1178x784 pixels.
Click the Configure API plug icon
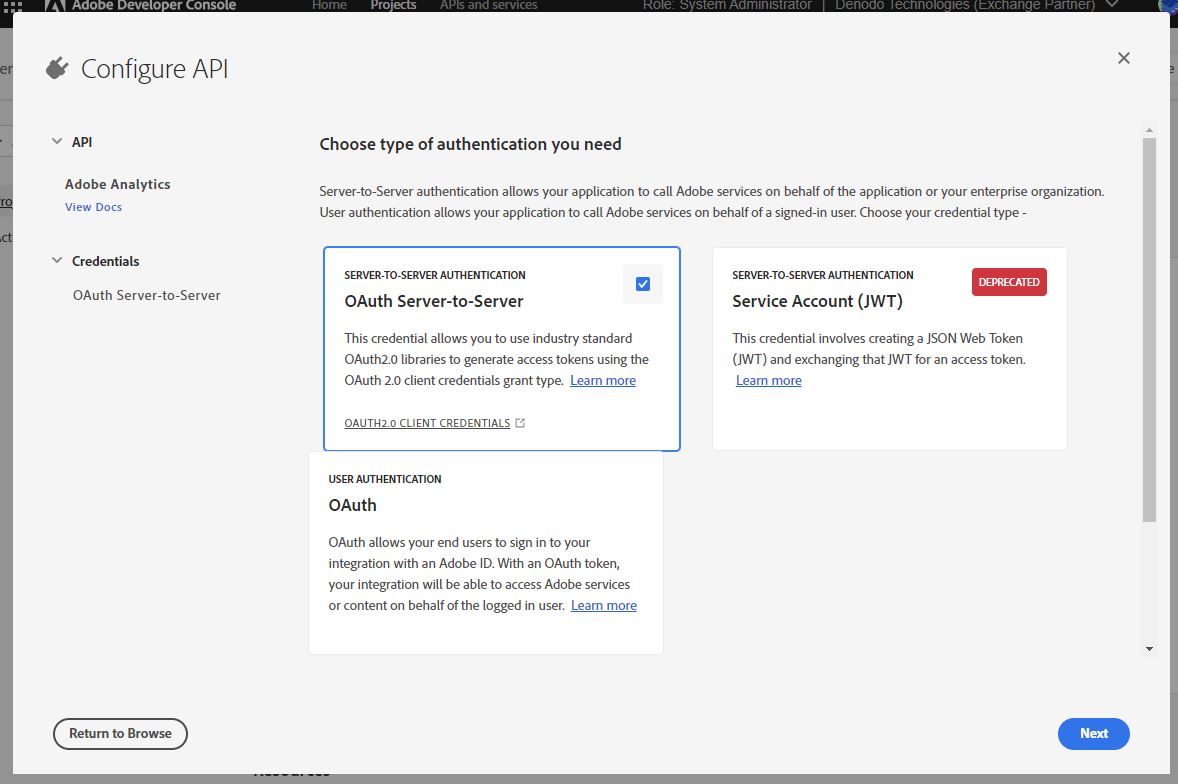point(57,68)
